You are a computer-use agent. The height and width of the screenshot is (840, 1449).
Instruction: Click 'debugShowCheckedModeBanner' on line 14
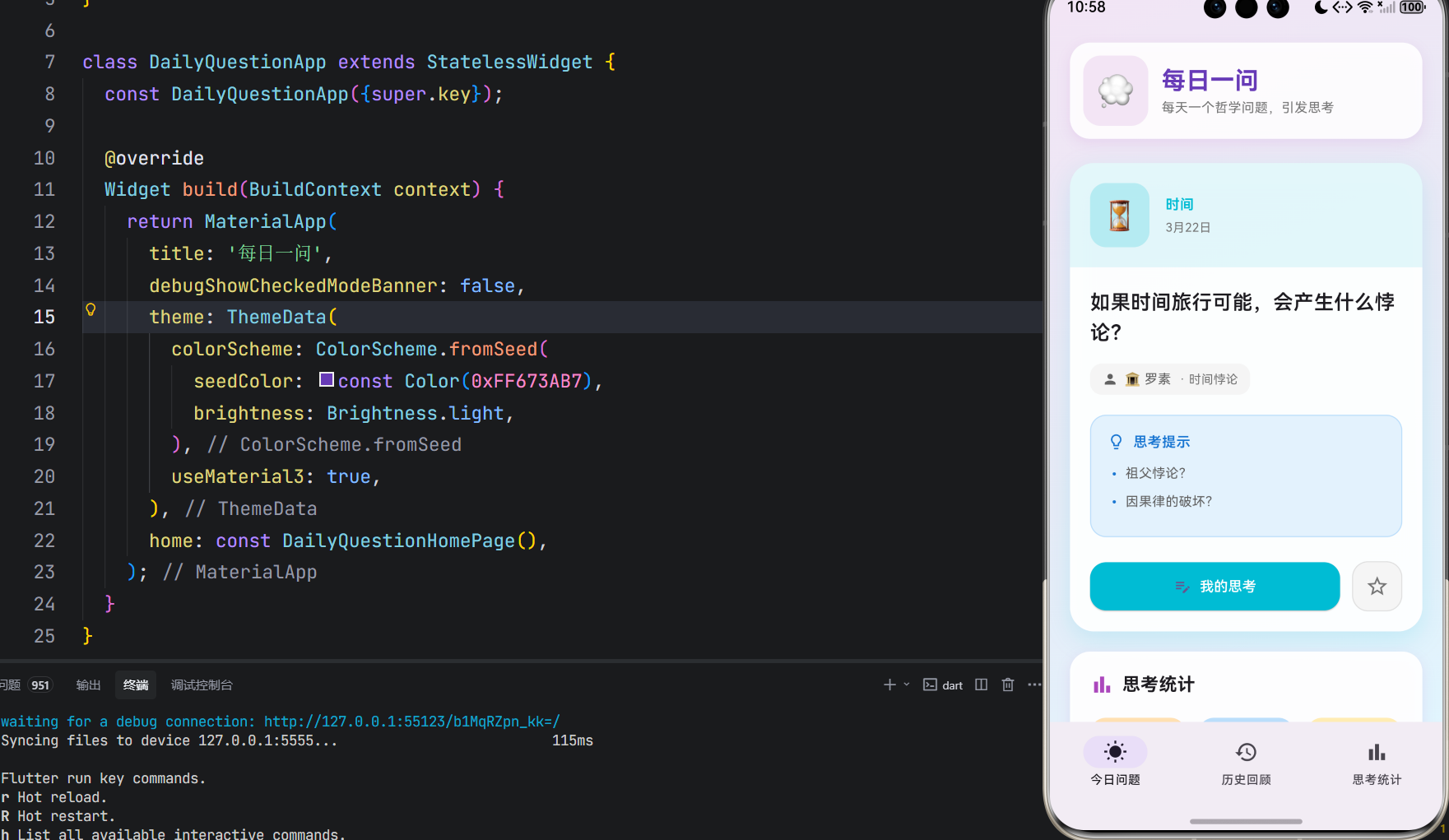[293, 285]
